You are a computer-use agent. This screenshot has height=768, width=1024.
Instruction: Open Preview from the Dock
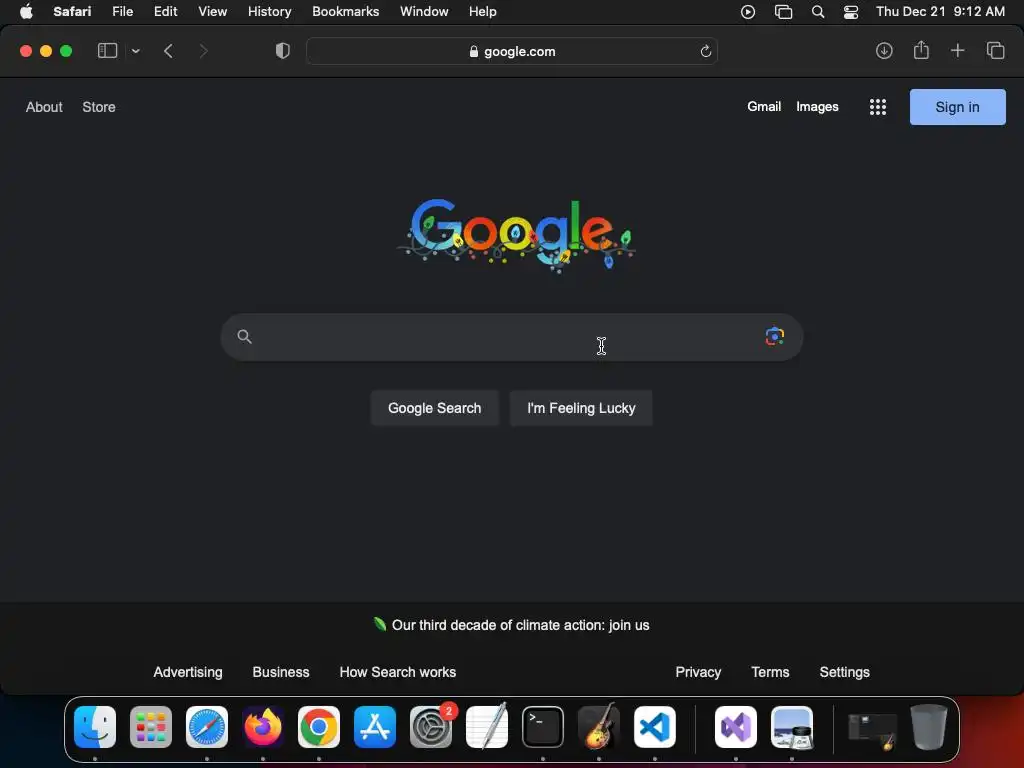[x=792, y=727]
